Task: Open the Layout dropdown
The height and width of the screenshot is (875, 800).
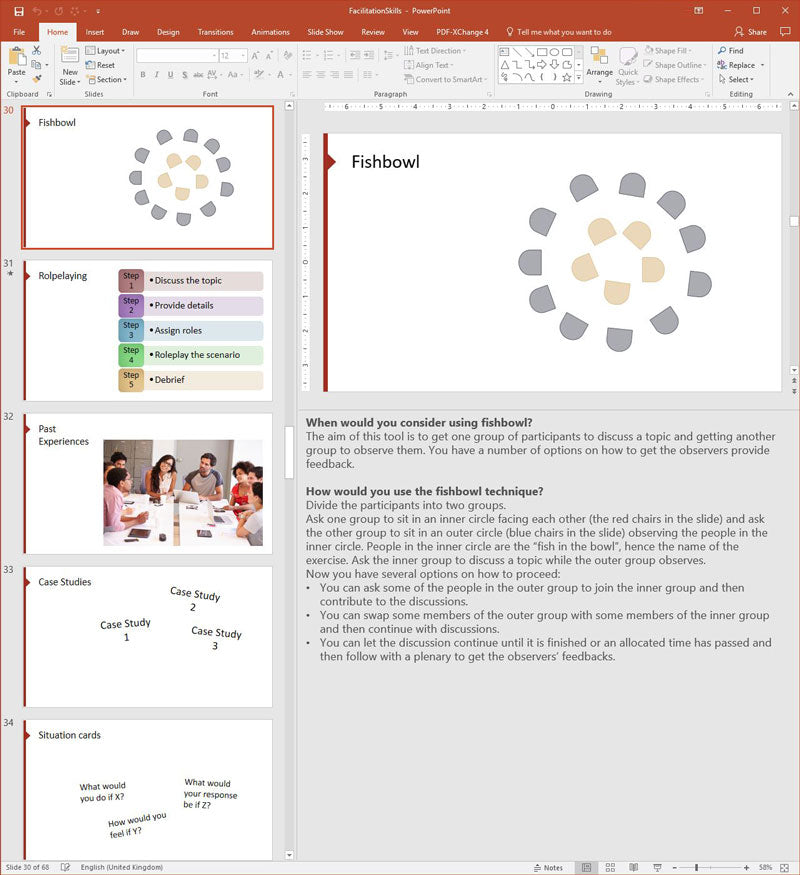Action: click(105, 51)
